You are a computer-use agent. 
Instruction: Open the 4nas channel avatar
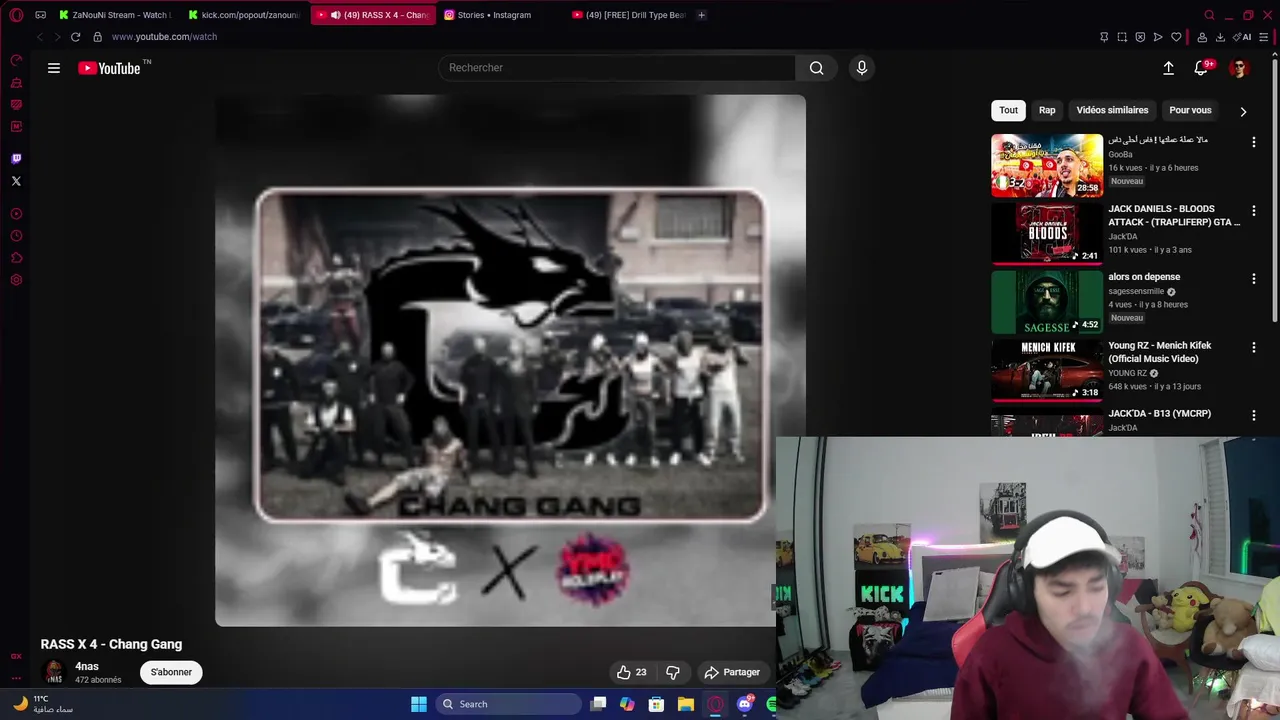coord(54,672)
